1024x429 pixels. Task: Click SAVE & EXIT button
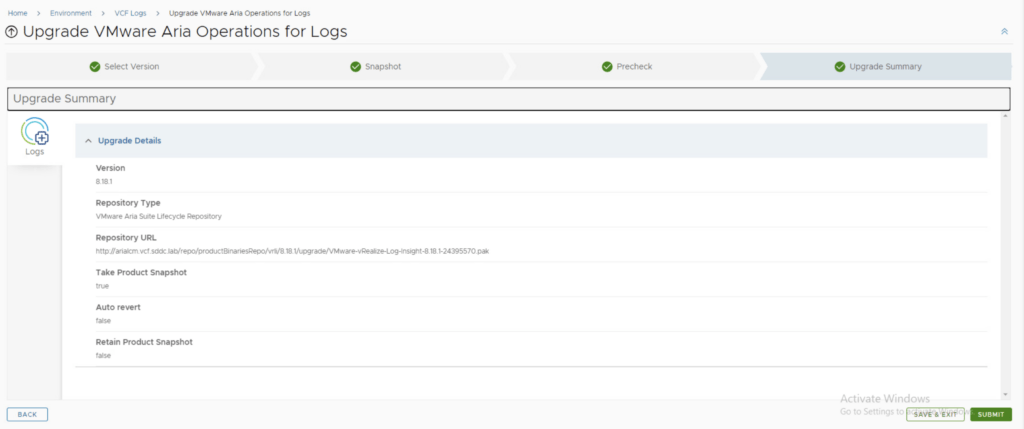(935, 414)
